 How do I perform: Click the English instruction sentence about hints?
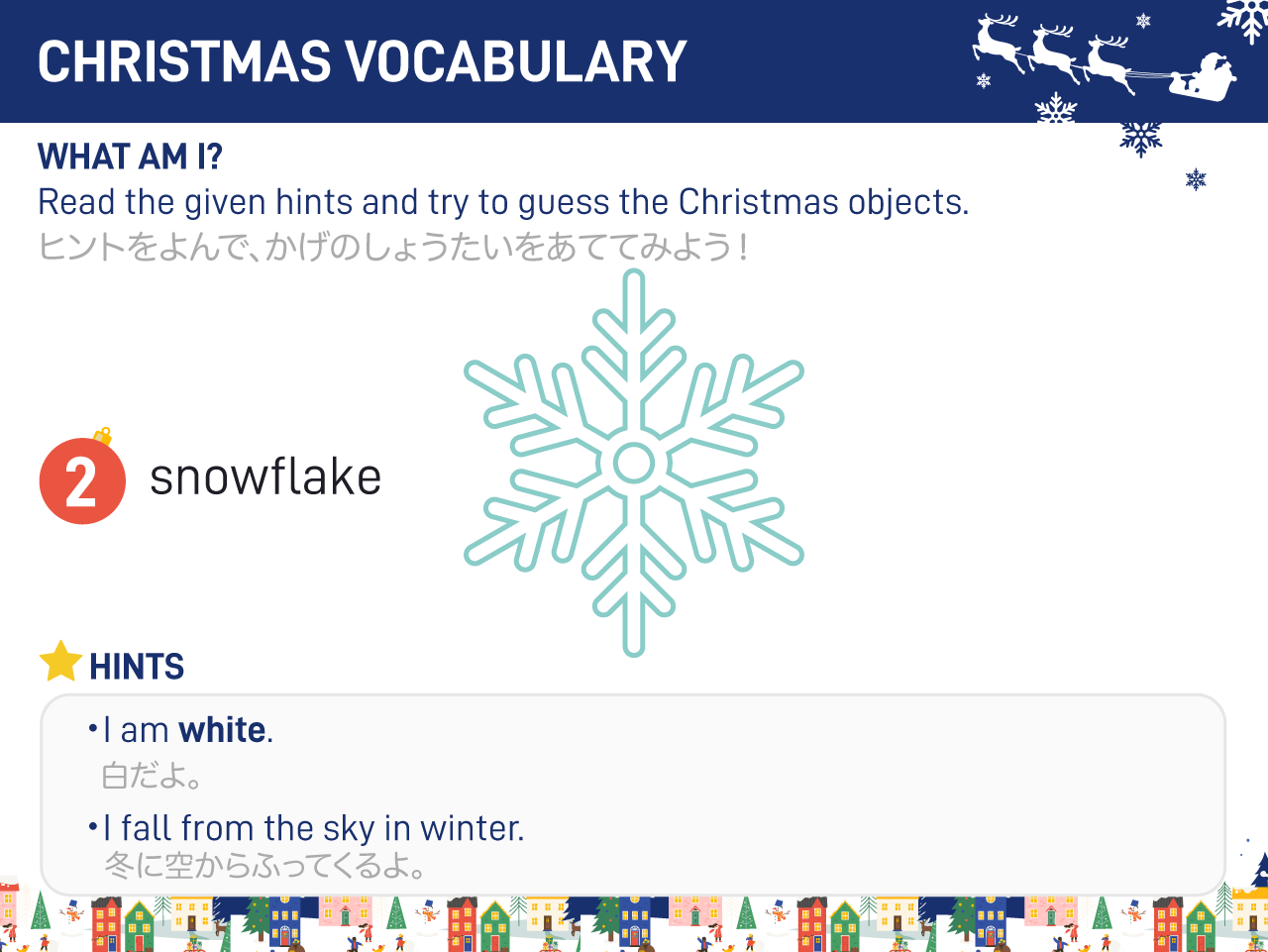point(503,202)
